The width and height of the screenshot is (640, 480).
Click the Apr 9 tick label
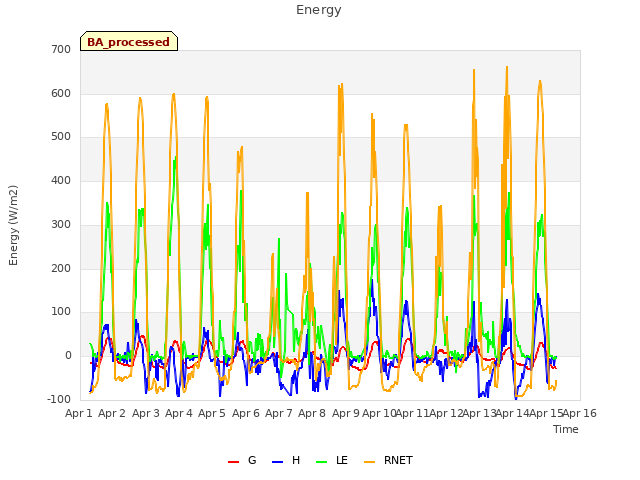346,413
